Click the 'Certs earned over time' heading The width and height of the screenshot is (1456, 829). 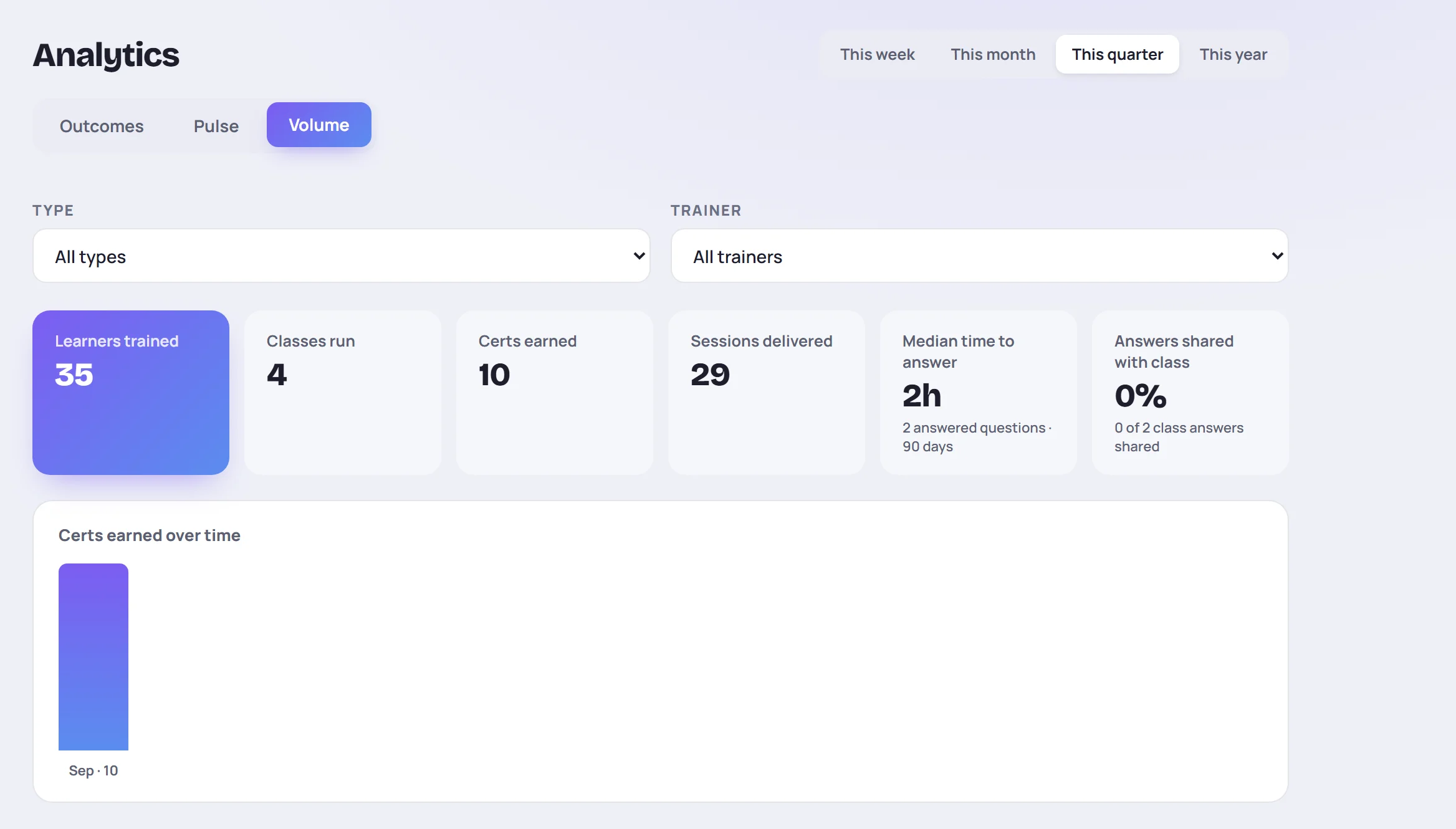[x=150, y=535]
